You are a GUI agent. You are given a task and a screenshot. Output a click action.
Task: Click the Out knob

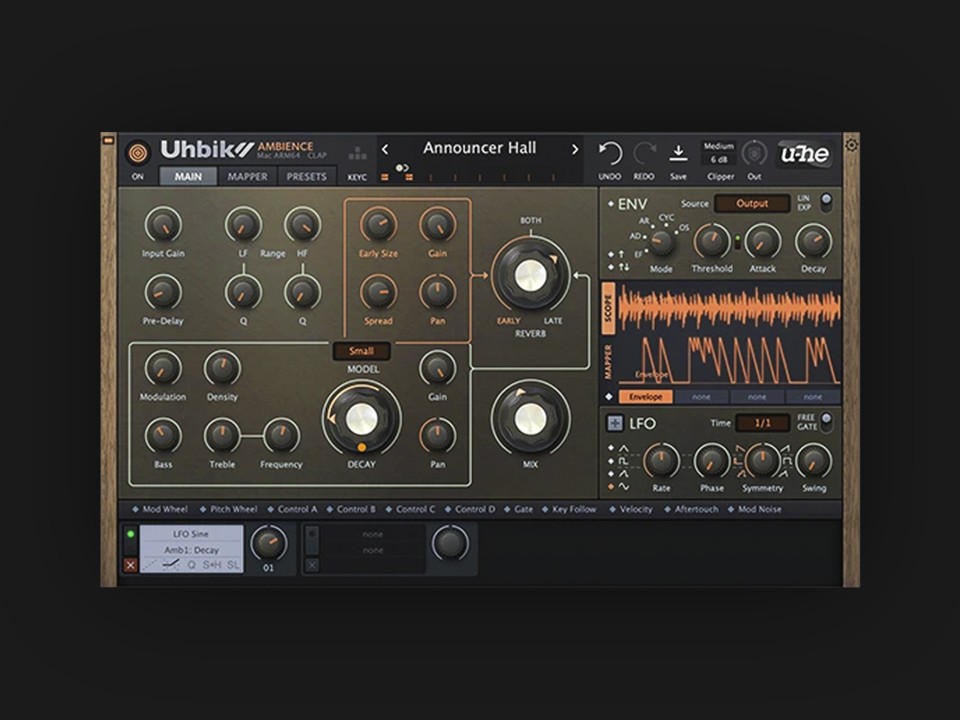[754, 154]
